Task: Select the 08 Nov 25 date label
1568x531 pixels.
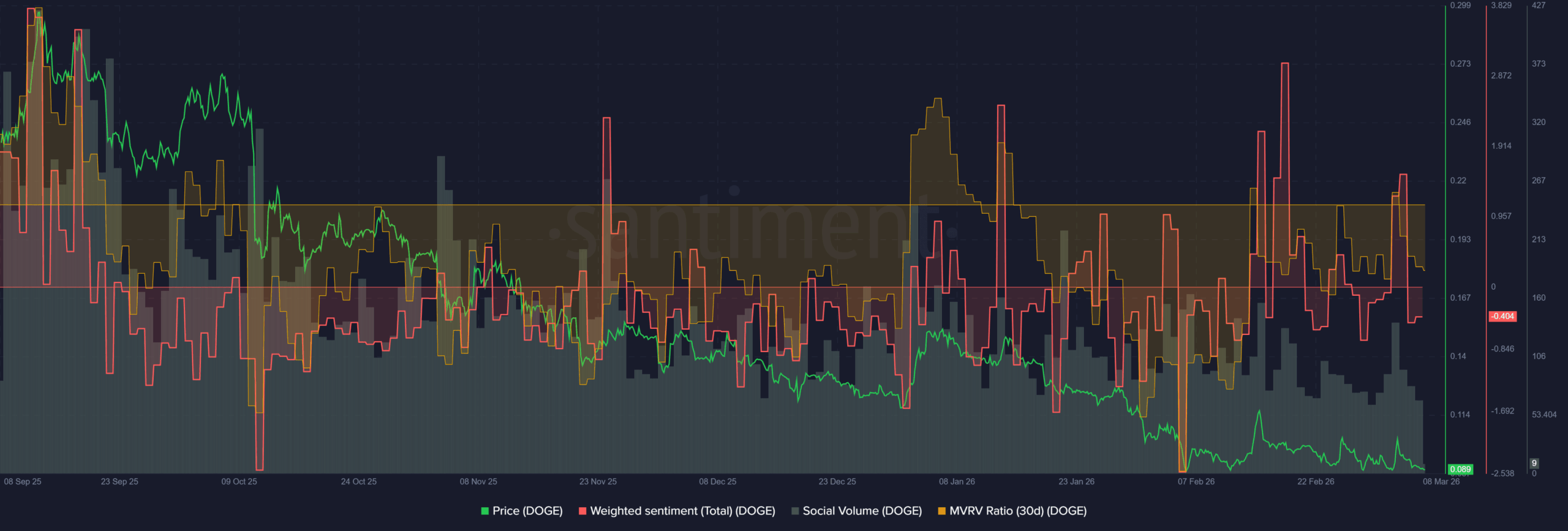Action: point(478,481)
